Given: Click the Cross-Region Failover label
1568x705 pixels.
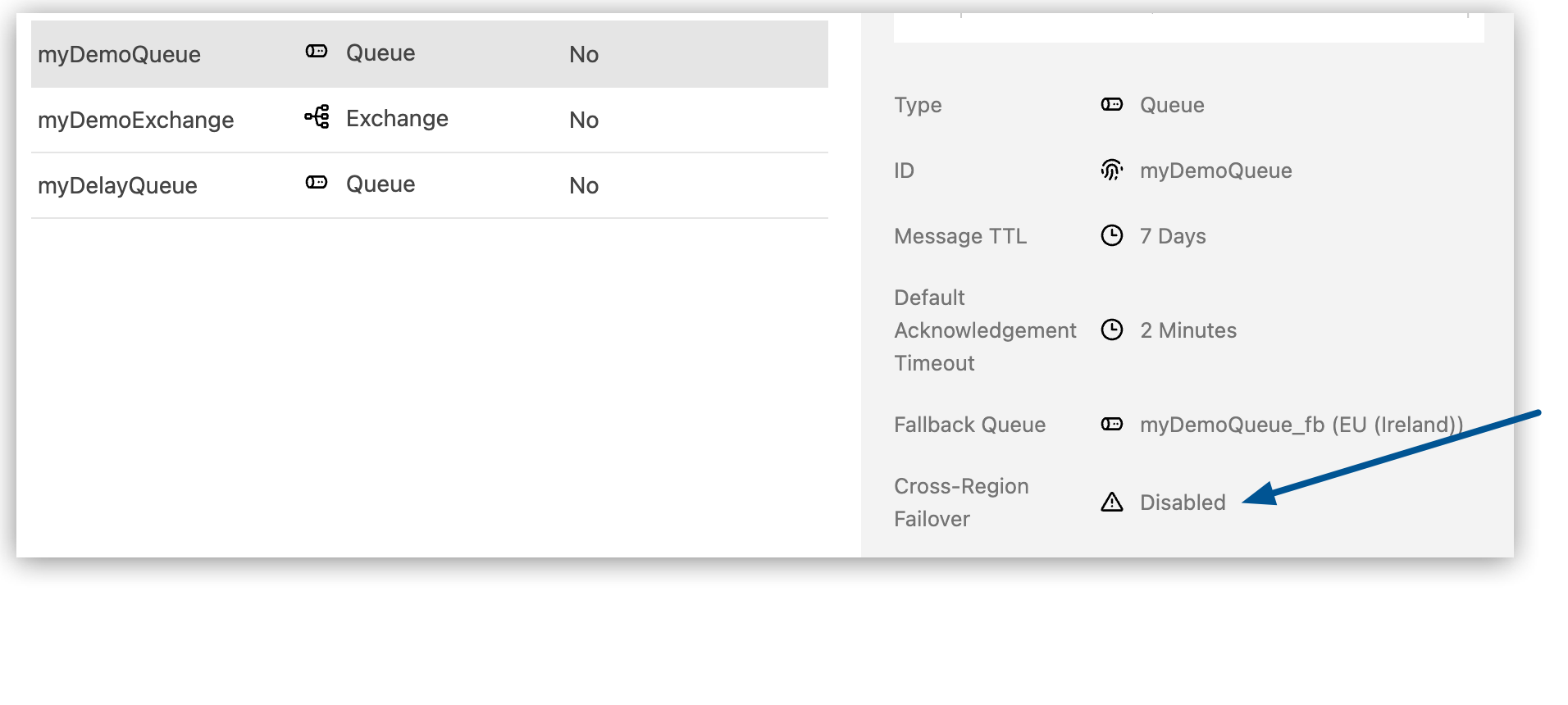Looking at the screenshot, I should (960, 502).
